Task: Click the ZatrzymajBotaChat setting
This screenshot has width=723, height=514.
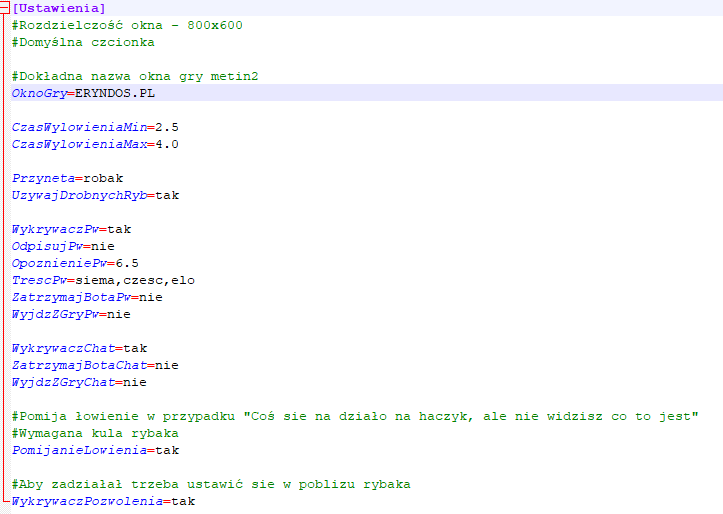Action: coord(95,365)
